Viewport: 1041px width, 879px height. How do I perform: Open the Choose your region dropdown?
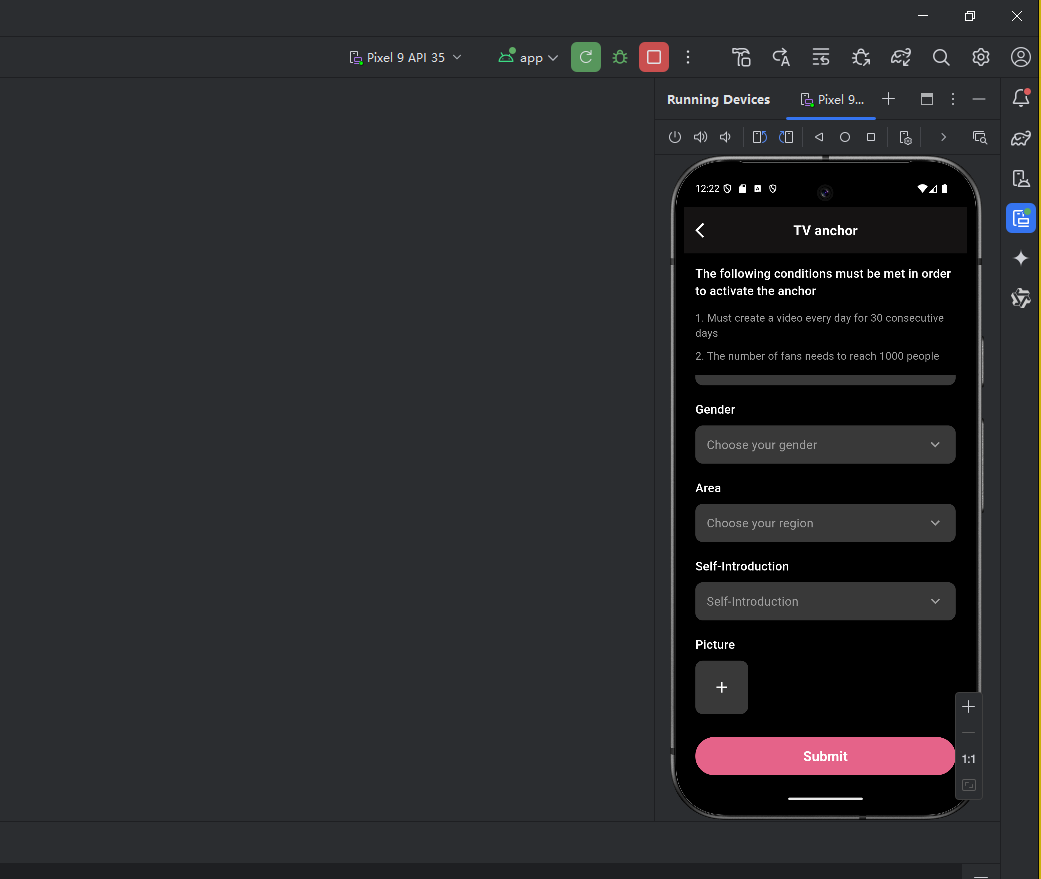click(825, 523)
